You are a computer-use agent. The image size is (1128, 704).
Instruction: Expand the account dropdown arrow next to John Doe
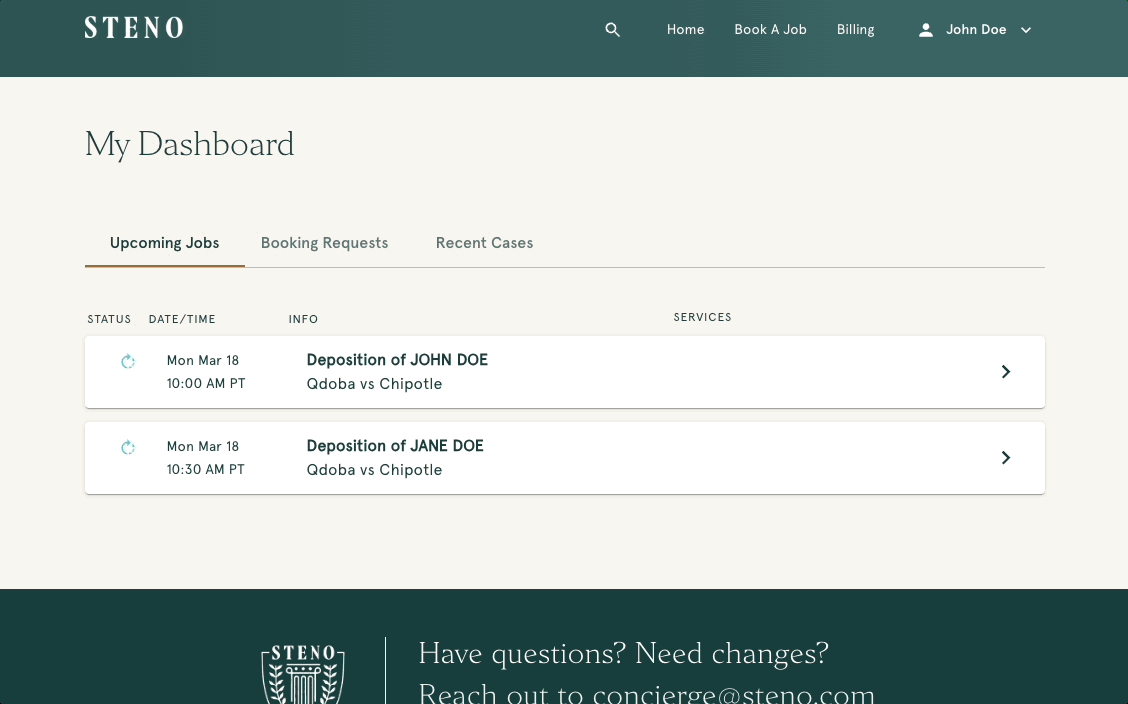pos(1026,30)
